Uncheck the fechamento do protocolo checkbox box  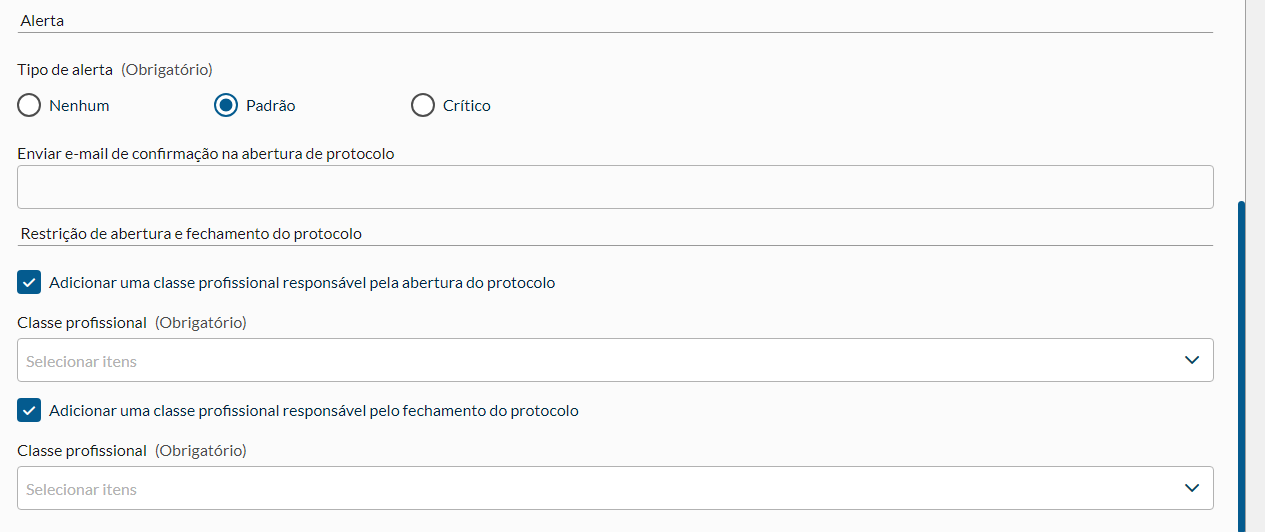(29, 411)
